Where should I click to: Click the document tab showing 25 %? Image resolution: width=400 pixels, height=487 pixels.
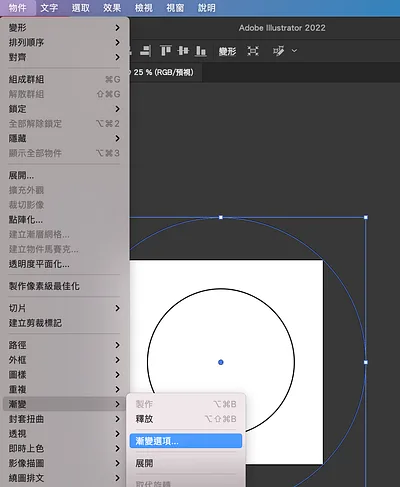163,72
